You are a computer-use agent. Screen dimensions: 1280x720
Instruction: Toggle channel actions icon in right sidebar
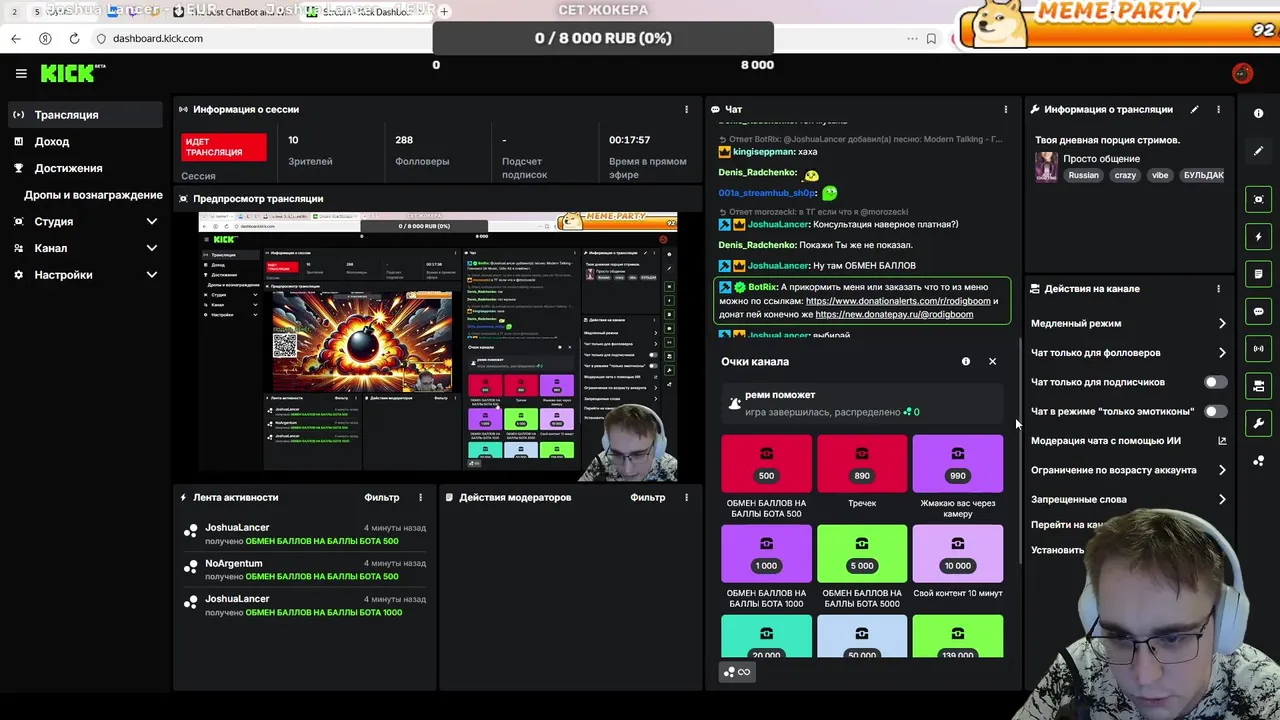1259,386
